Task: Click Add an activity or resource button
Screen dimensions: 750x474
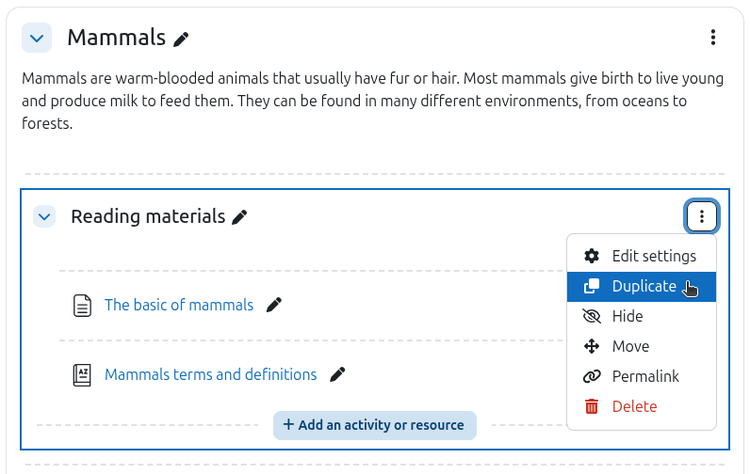Action: (374, 425)
